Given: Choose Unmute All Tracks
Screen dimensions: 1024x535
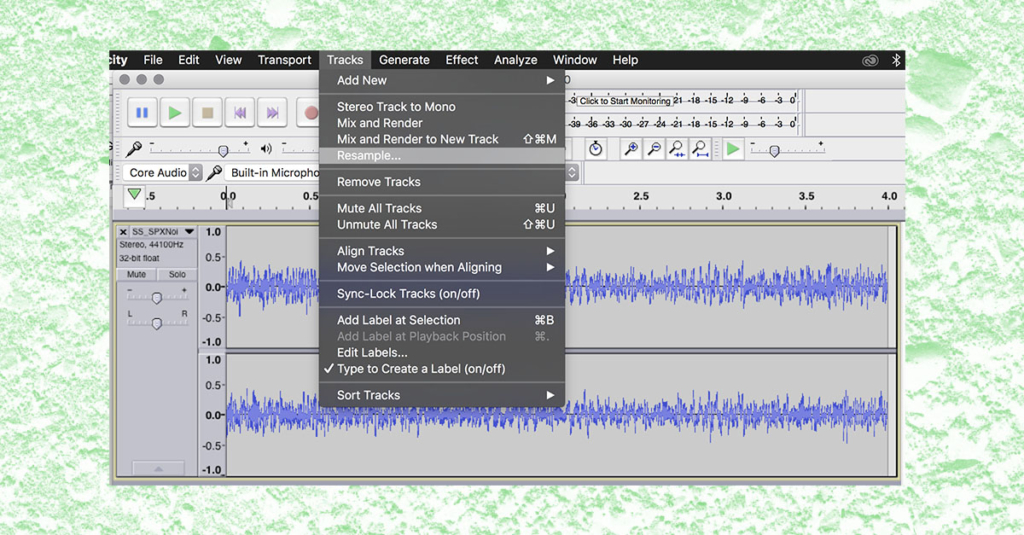Looking at the screenshot, I should pyautogui.click(x=442, y=225).
